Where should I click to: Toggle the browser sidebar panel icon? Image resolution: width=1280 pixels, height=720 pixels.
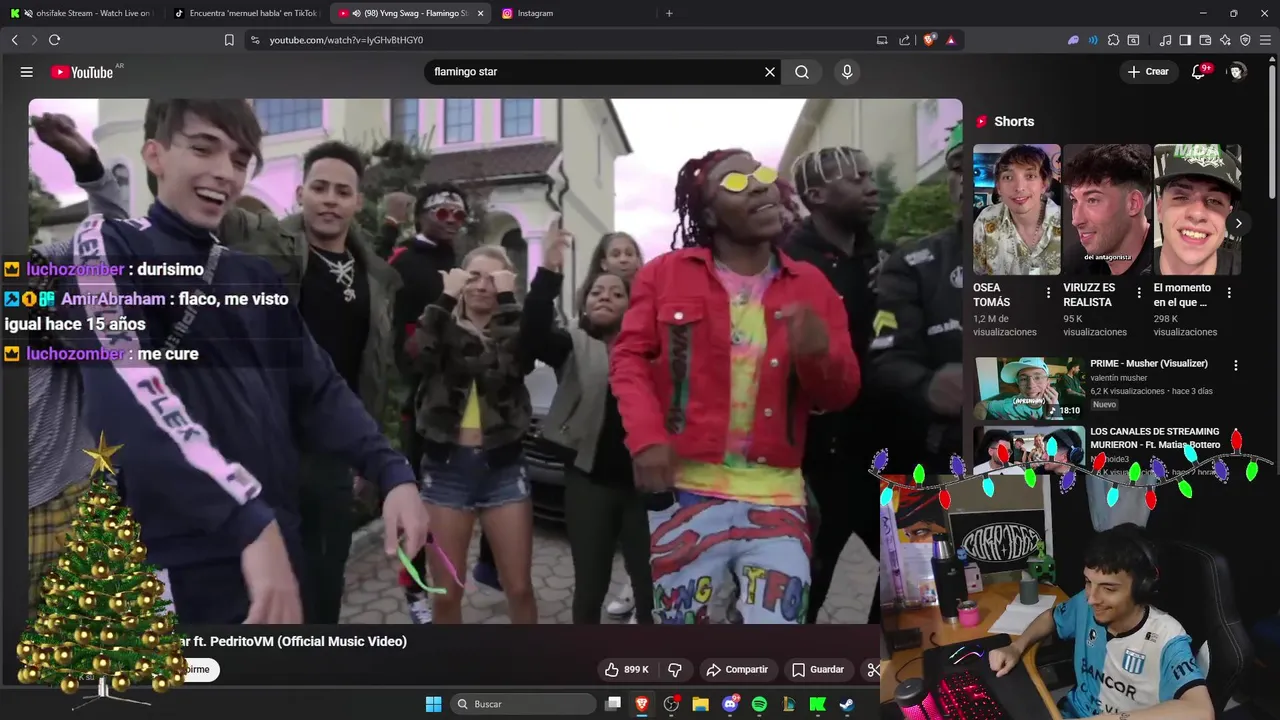coord(1185,40)
